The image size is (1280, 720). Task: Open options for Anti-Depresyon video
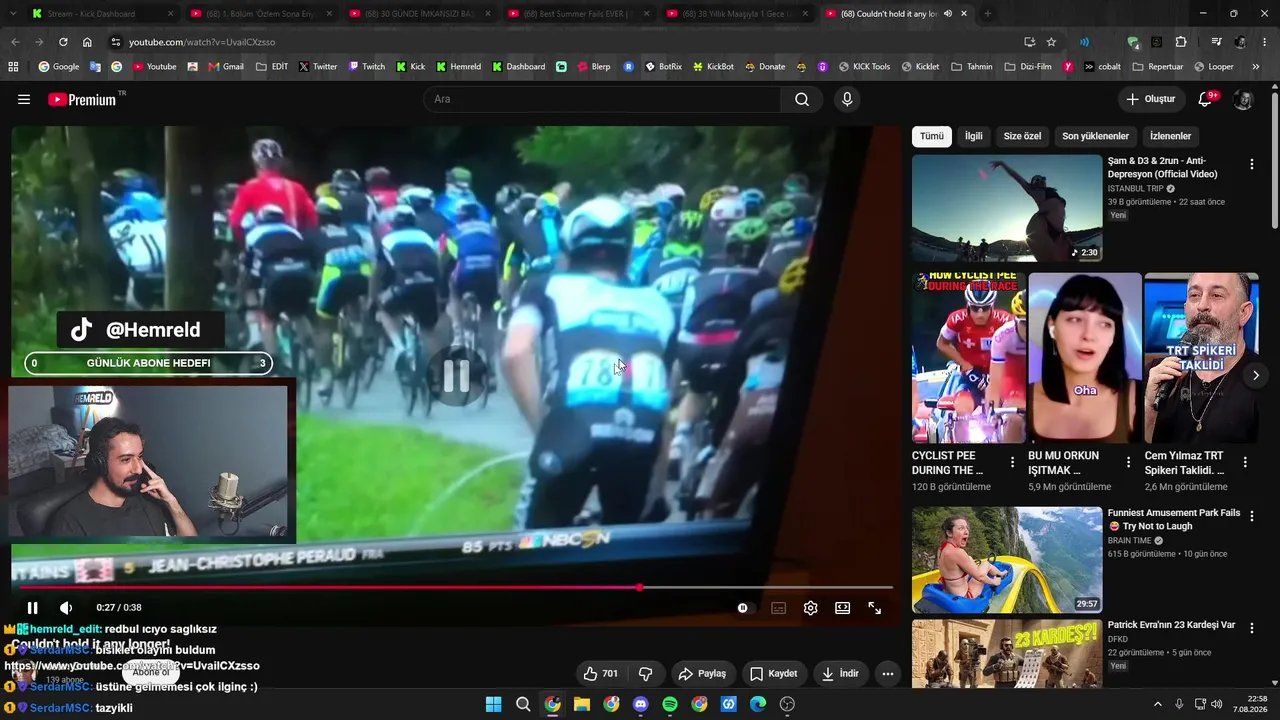pyautogui.click(x=1251, y=164)
